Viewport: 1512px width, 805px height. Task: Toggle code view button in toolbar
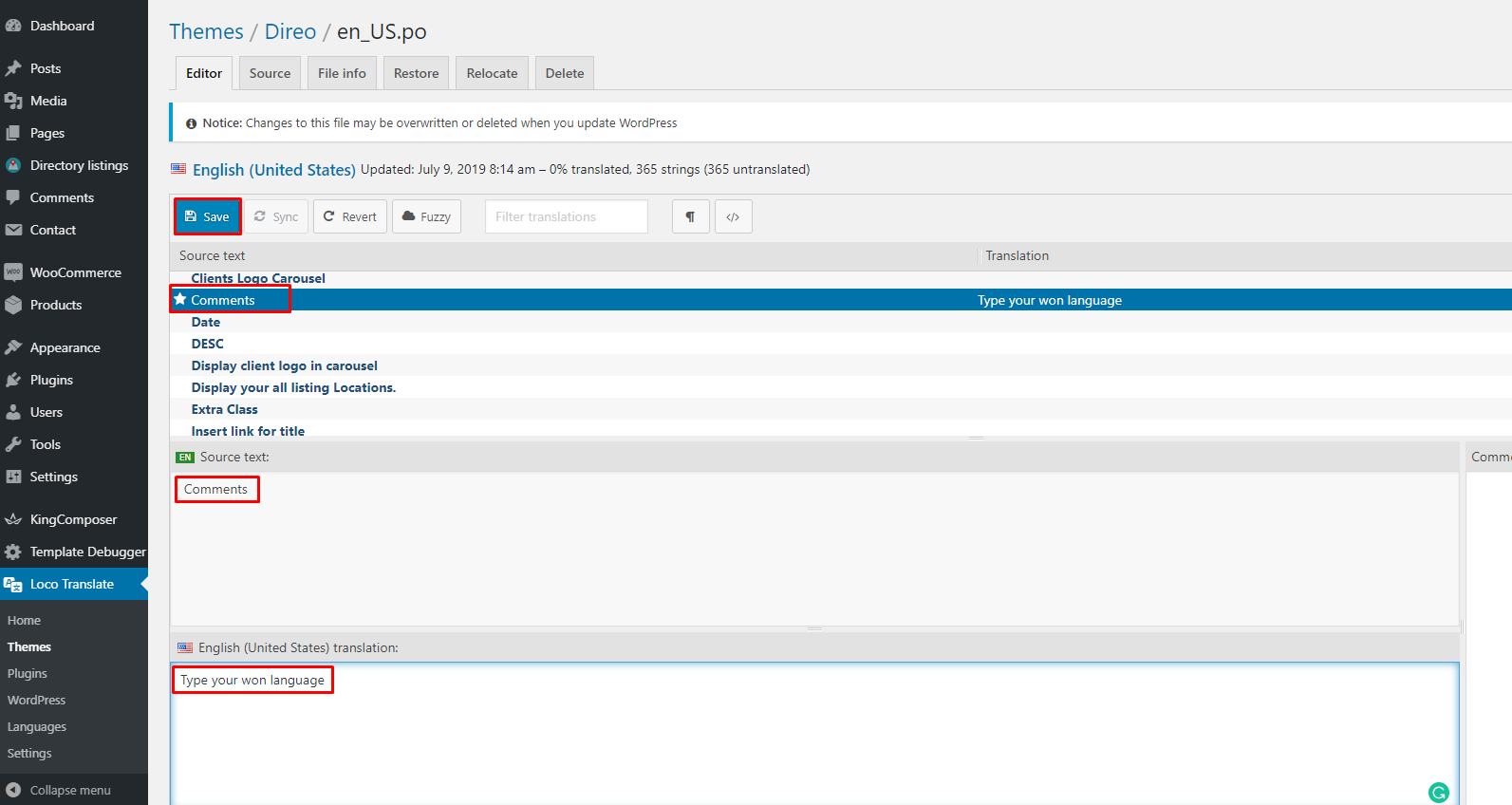coord(733,216)
